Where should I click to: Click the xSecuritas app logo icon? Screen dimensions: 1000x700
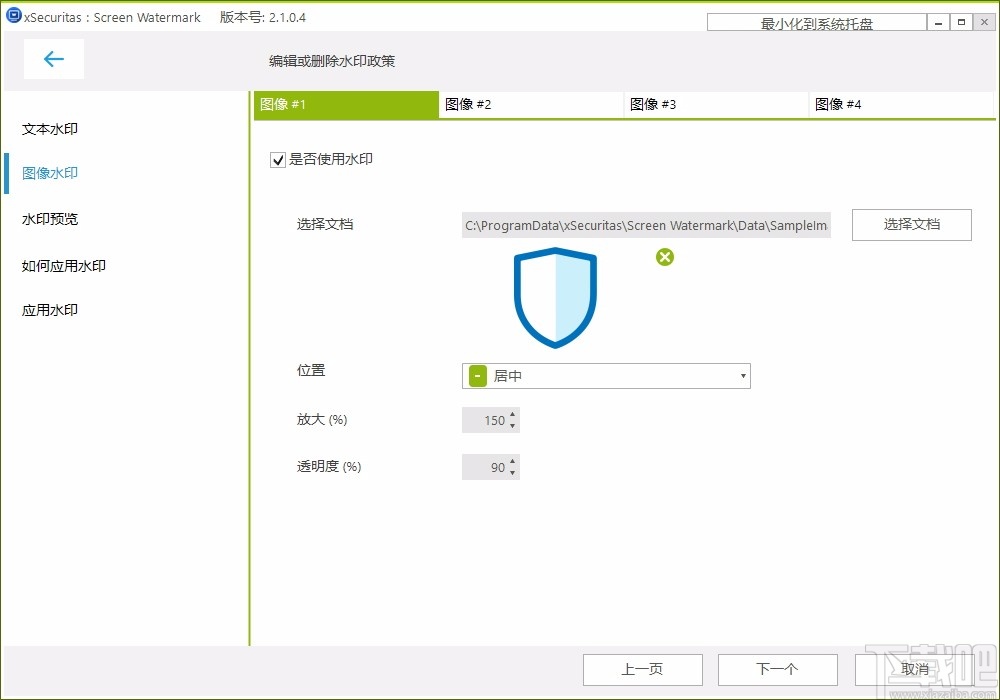13,16
